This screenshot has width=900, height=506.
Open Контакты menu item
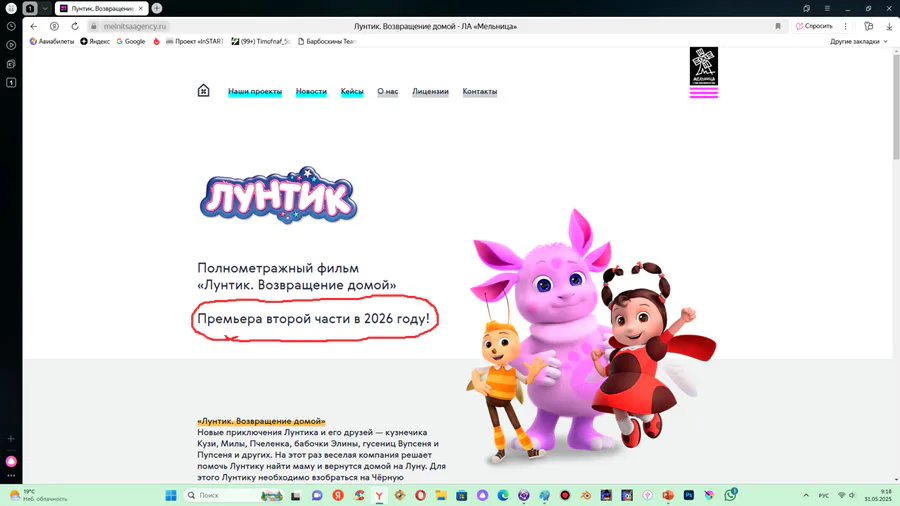pos(480,91)
